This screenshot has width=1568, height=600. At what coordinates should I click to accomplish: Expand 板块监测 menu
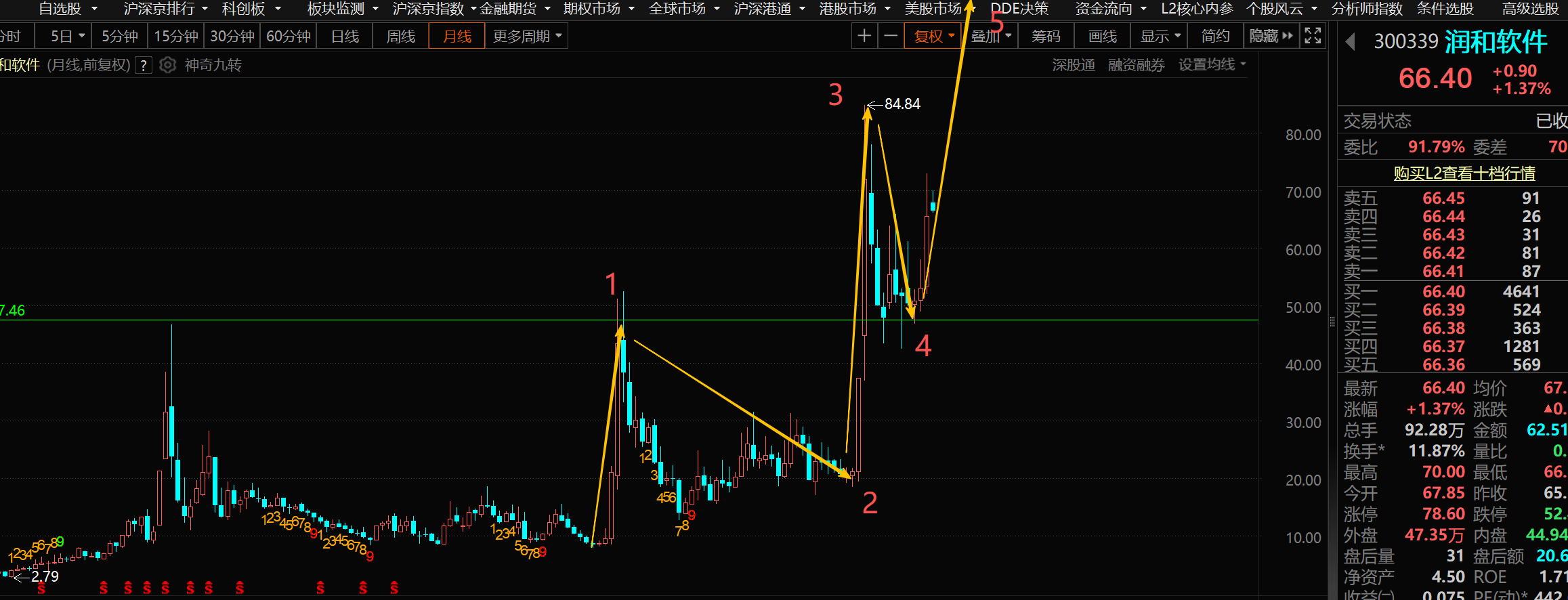pyautogui.click(x=343, y=9)
